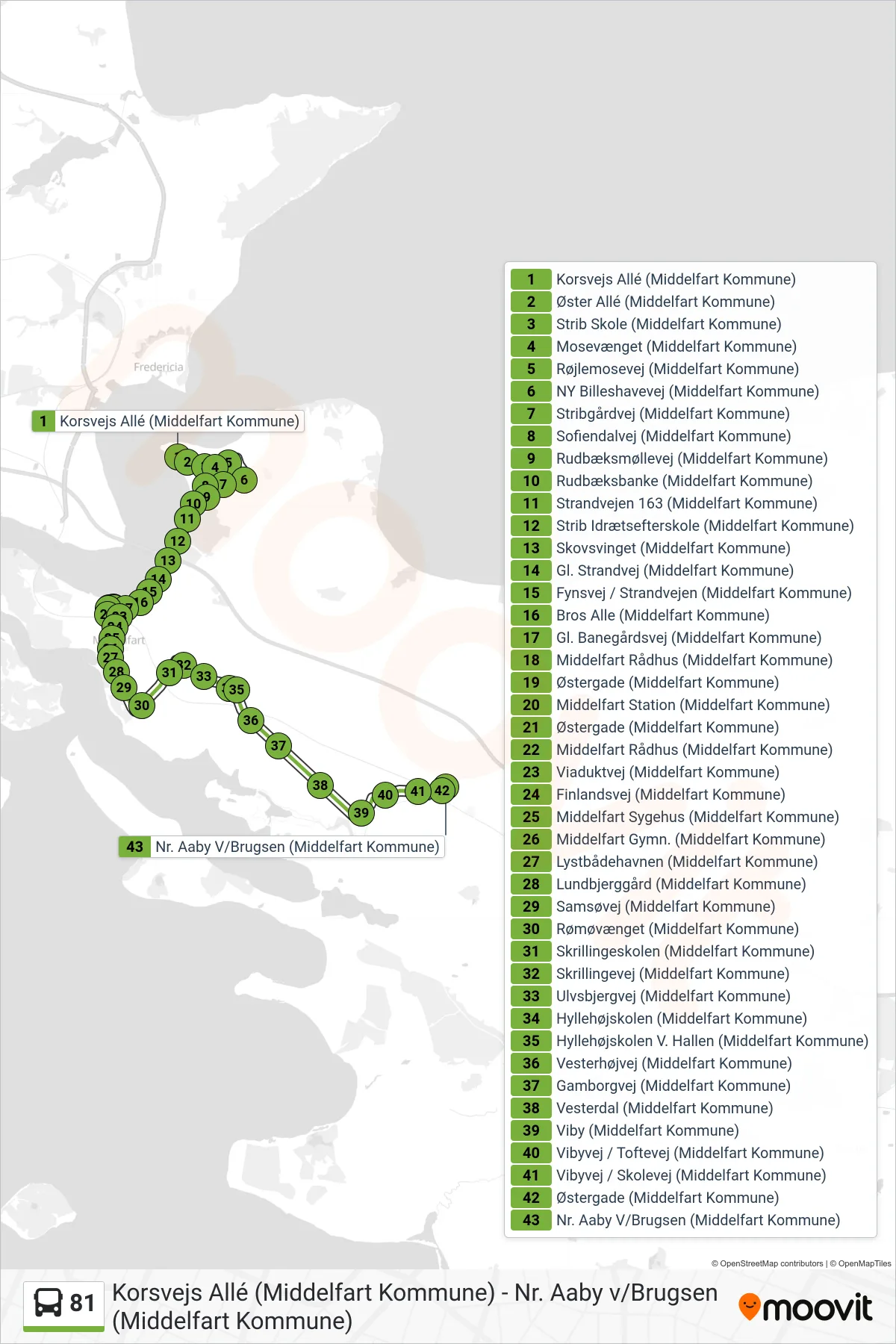Select stop 36 Vesterhøjvej in list
Image resolution: width=896 pixels, height=1344 pixels.
pos(690,1063)
